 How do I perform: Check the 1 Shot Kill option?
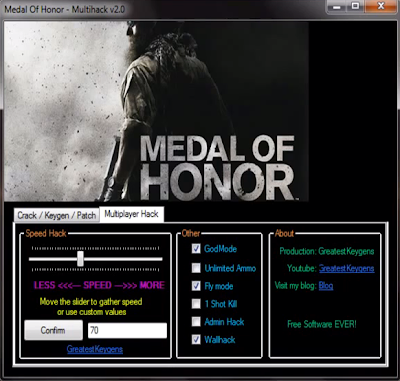click(x=196, y=304)
